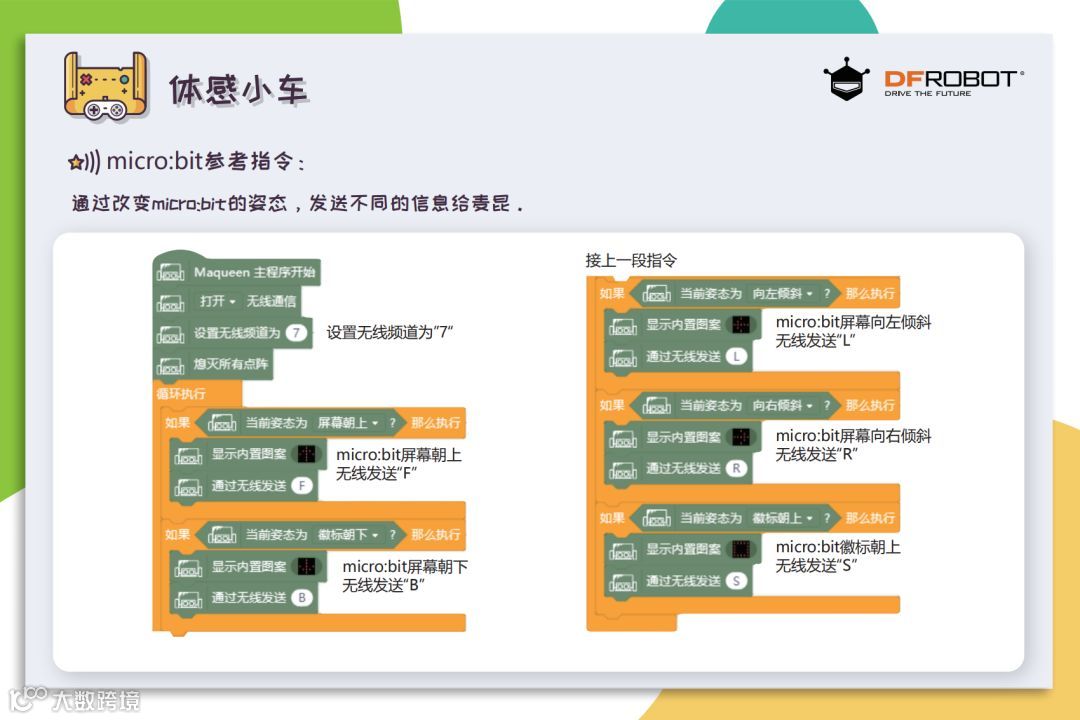1080x720 pixels.
Task: Click annotation 无线发送"F"
Action: coord(377,473)
